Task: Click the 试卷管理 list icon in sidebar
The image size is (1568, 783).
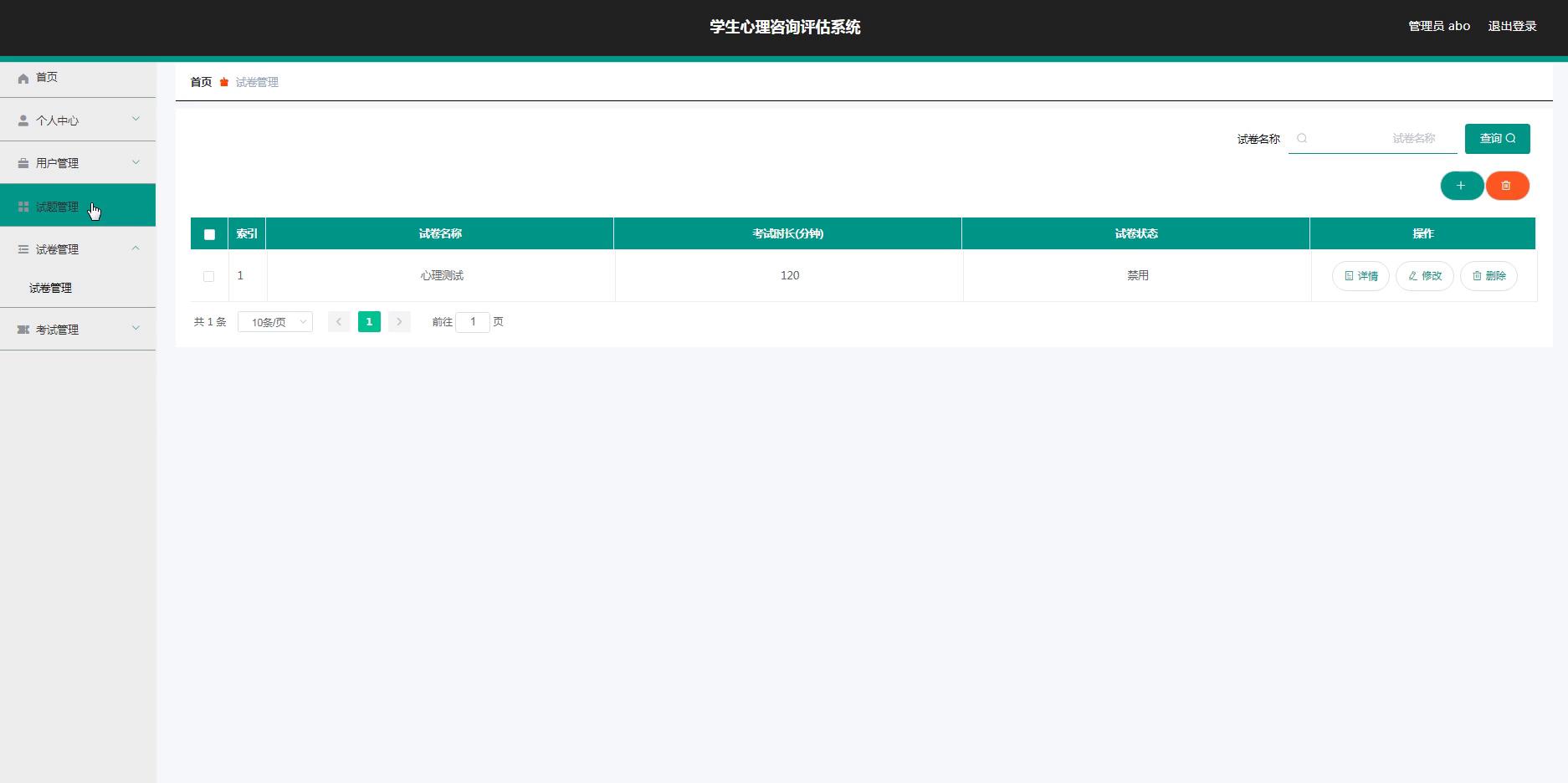Action: pos(23,249)
